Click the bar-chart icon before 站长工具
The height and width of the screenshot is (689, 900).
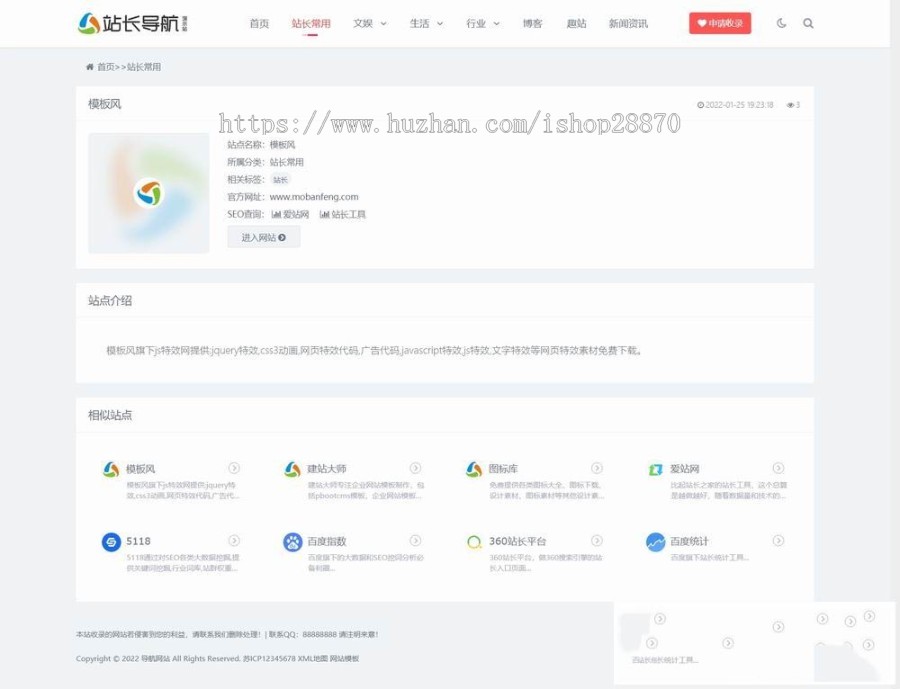pos(324,214)
